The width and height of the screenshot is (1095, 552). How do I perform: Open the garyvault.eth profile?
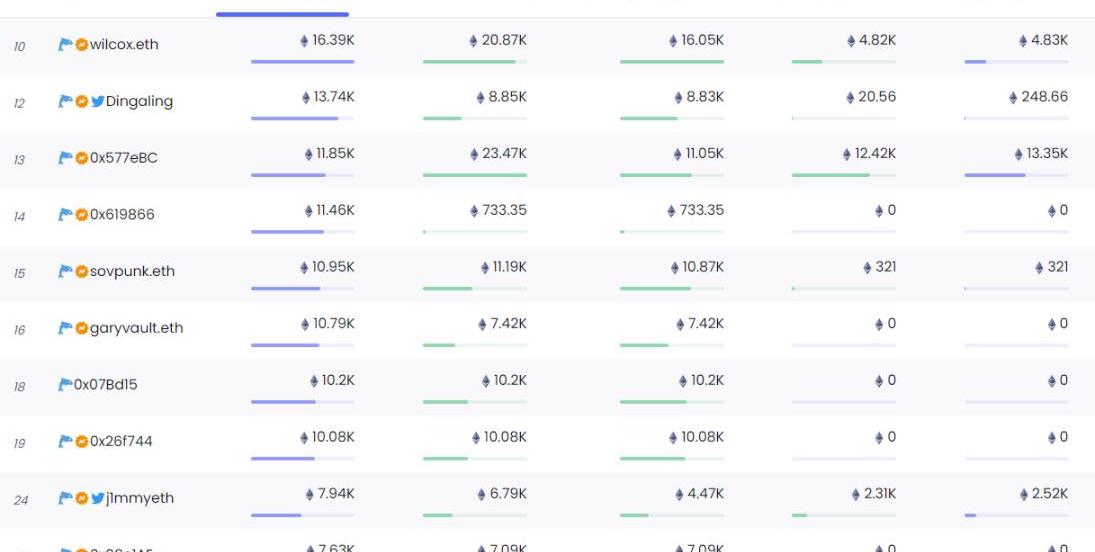pyautogui.click(x=136, y=328)
